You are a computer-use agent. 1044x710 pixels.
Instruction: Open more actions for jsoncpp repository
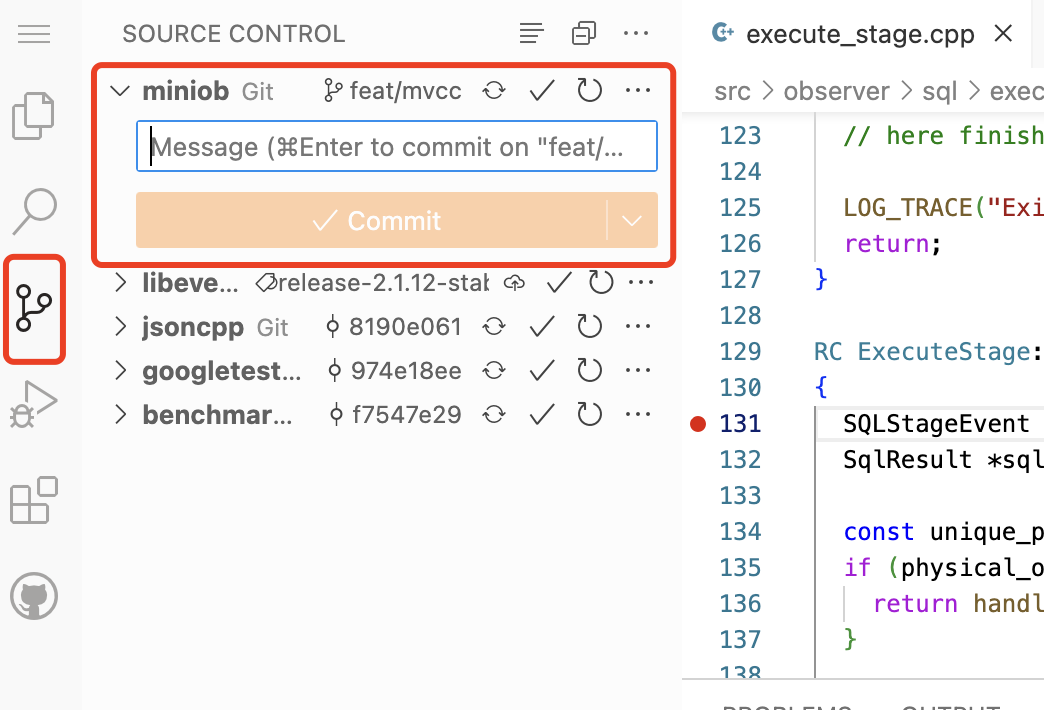638,326
